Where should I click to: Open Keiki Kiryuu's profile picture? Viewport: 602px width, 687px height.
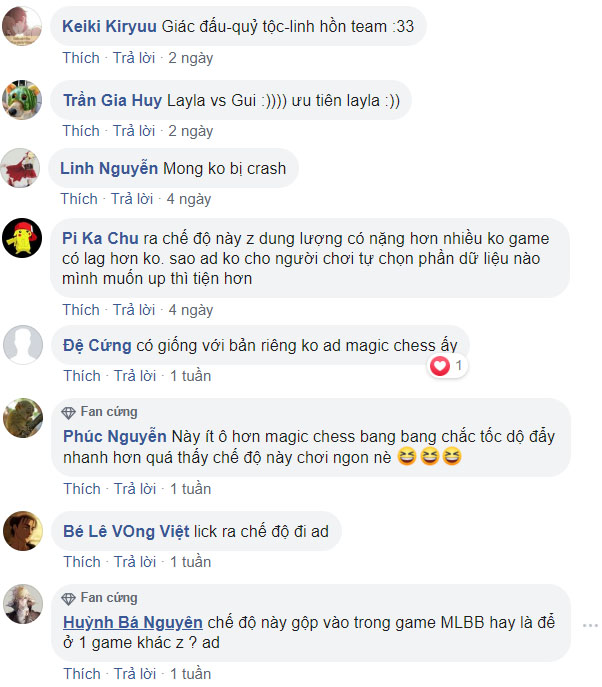pos(22,26)
